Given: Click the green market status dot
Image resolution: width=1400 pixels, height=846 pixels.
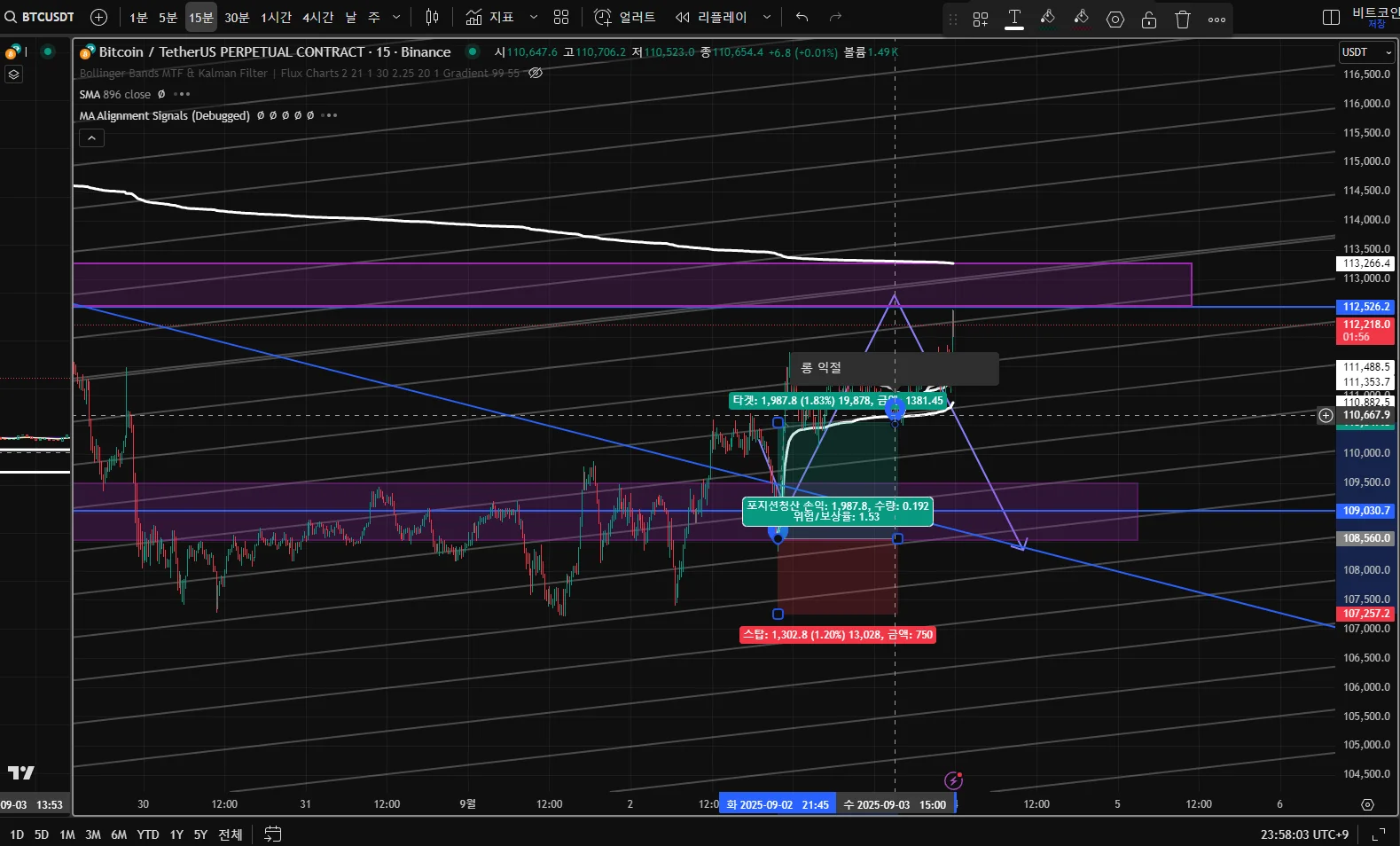Looking at the screenshot, I should pyautogui.click(x=473, y=51).
